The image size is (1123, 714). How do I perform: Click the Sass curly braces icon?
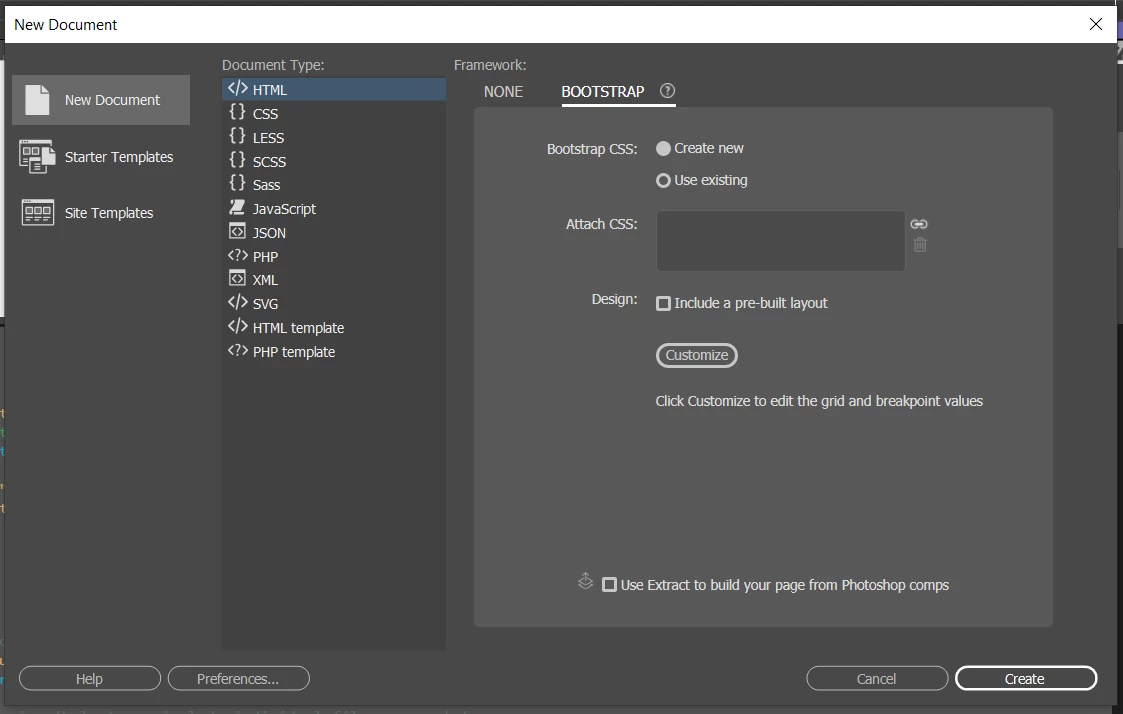[x=237, y=184]
